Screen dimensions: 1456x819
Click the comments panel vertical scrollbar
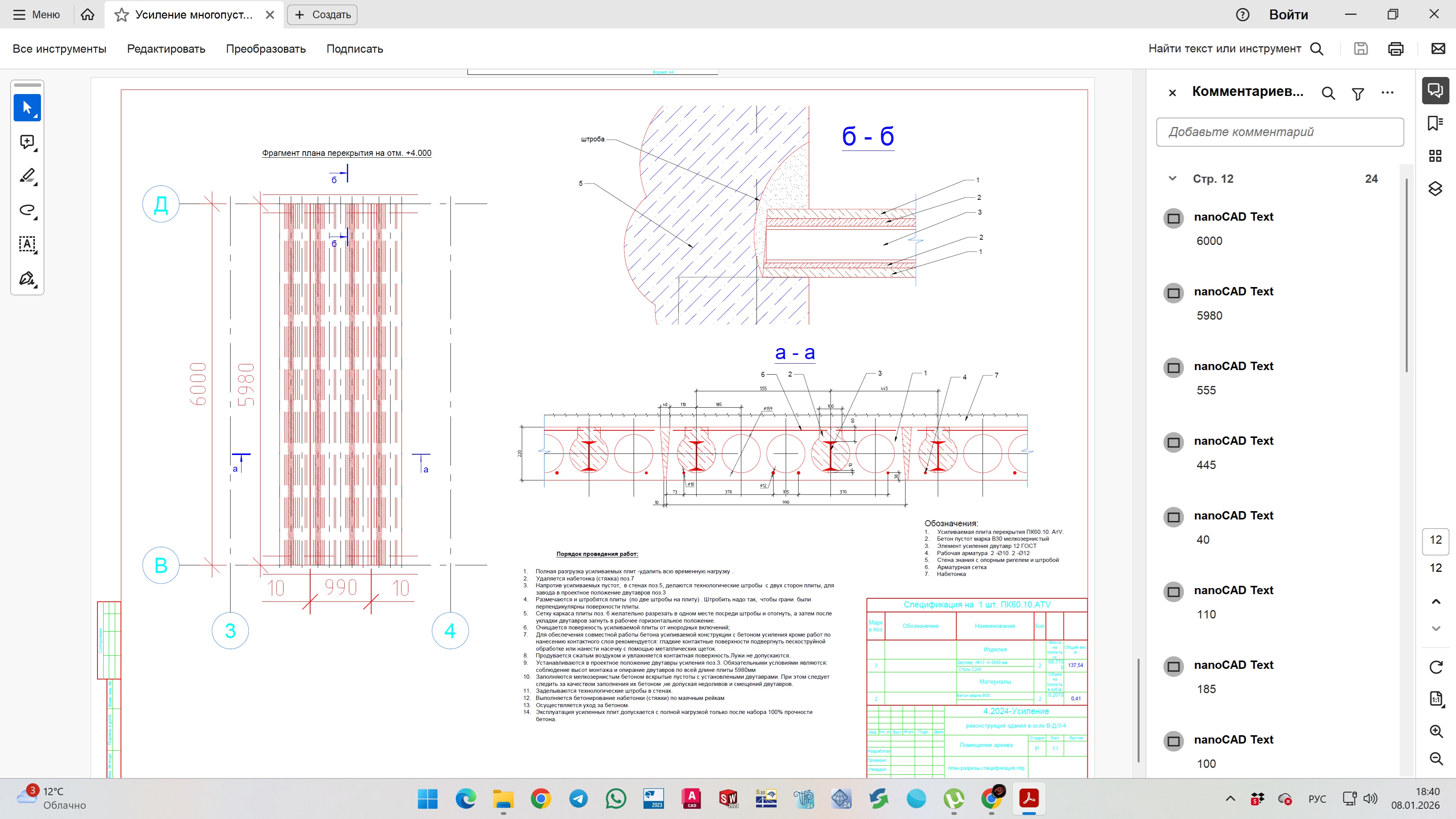point(1407,275)
